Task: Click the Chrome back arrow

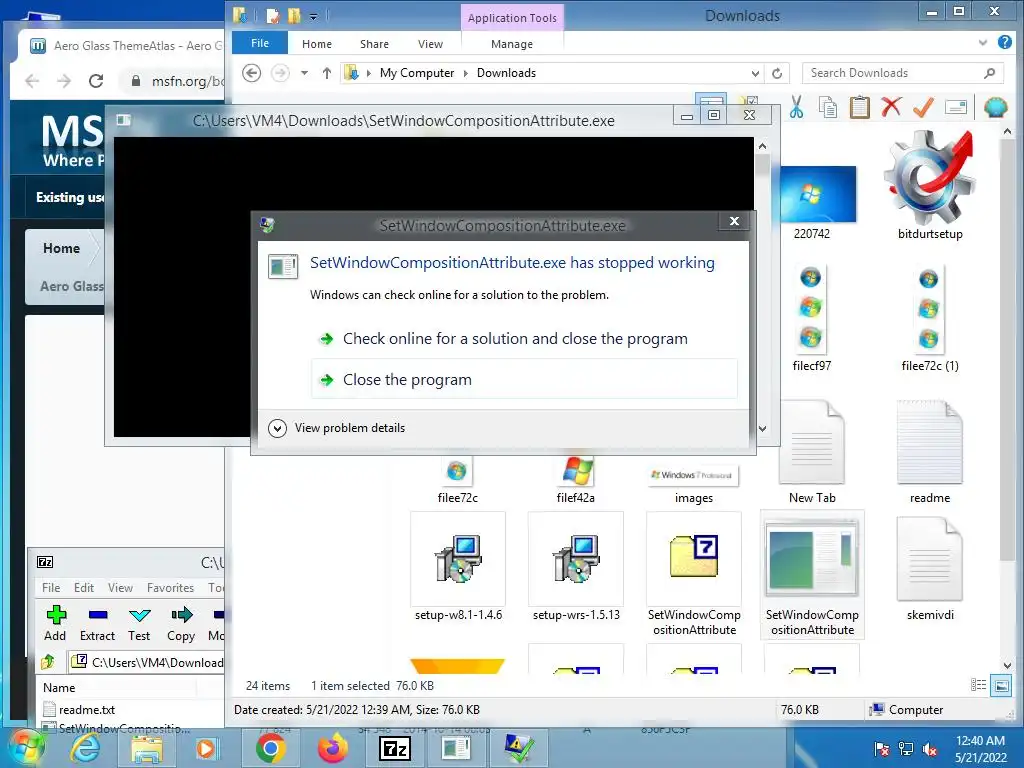Action: point(32,81)
